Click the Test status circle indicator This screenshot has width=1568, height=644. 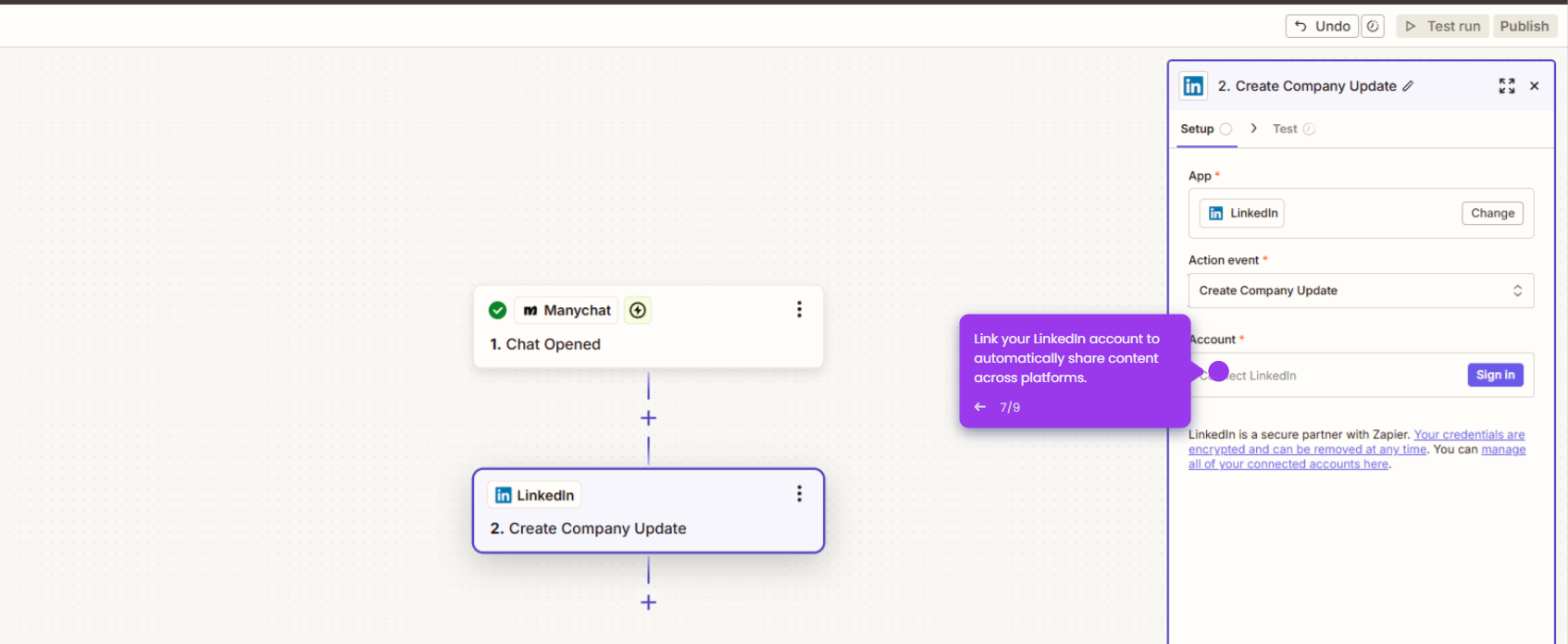click(1309, 129)
